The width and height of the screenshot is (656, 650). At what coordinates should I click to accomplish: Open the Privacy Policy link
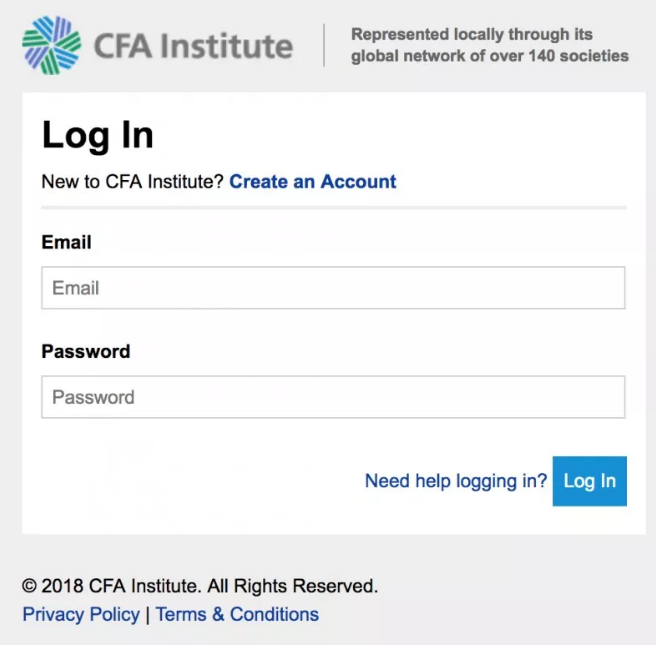pos(81,614)
